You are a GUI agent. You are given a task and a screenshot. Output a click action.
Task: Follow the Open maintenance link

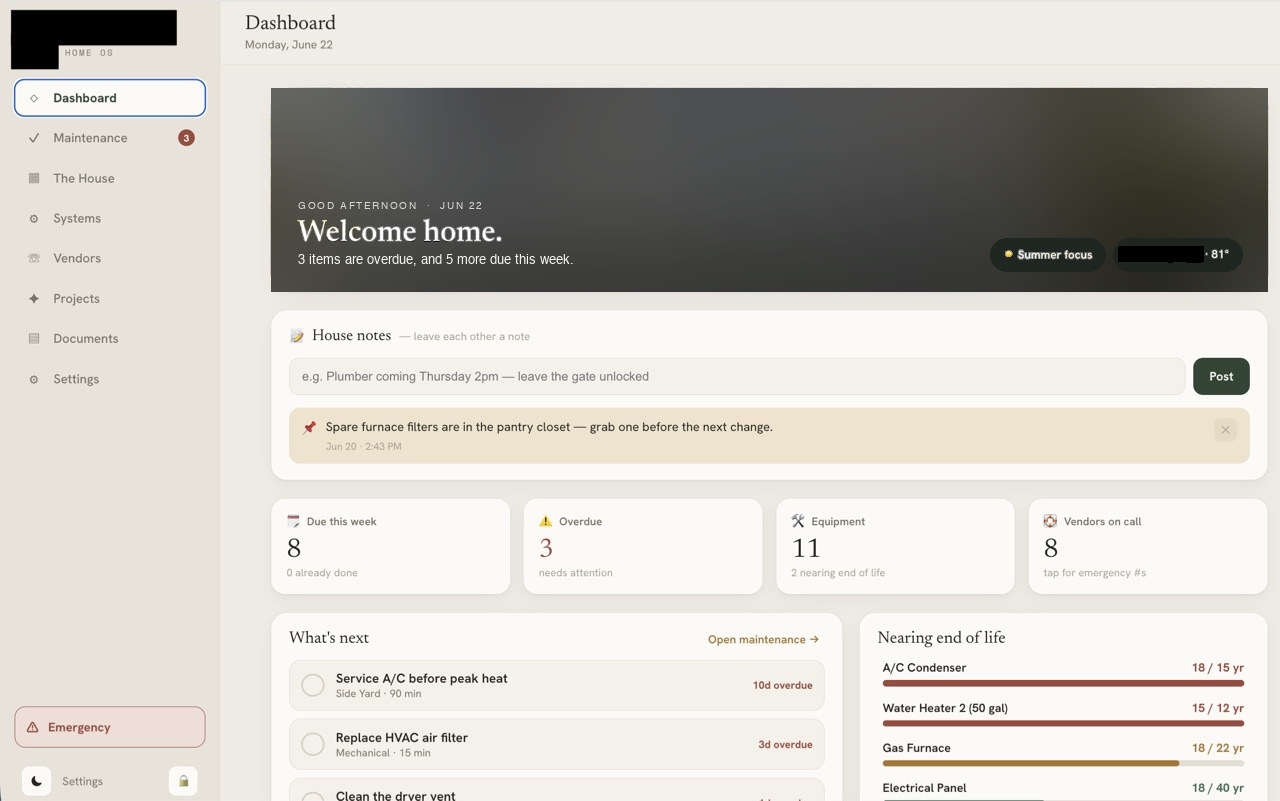763,639
